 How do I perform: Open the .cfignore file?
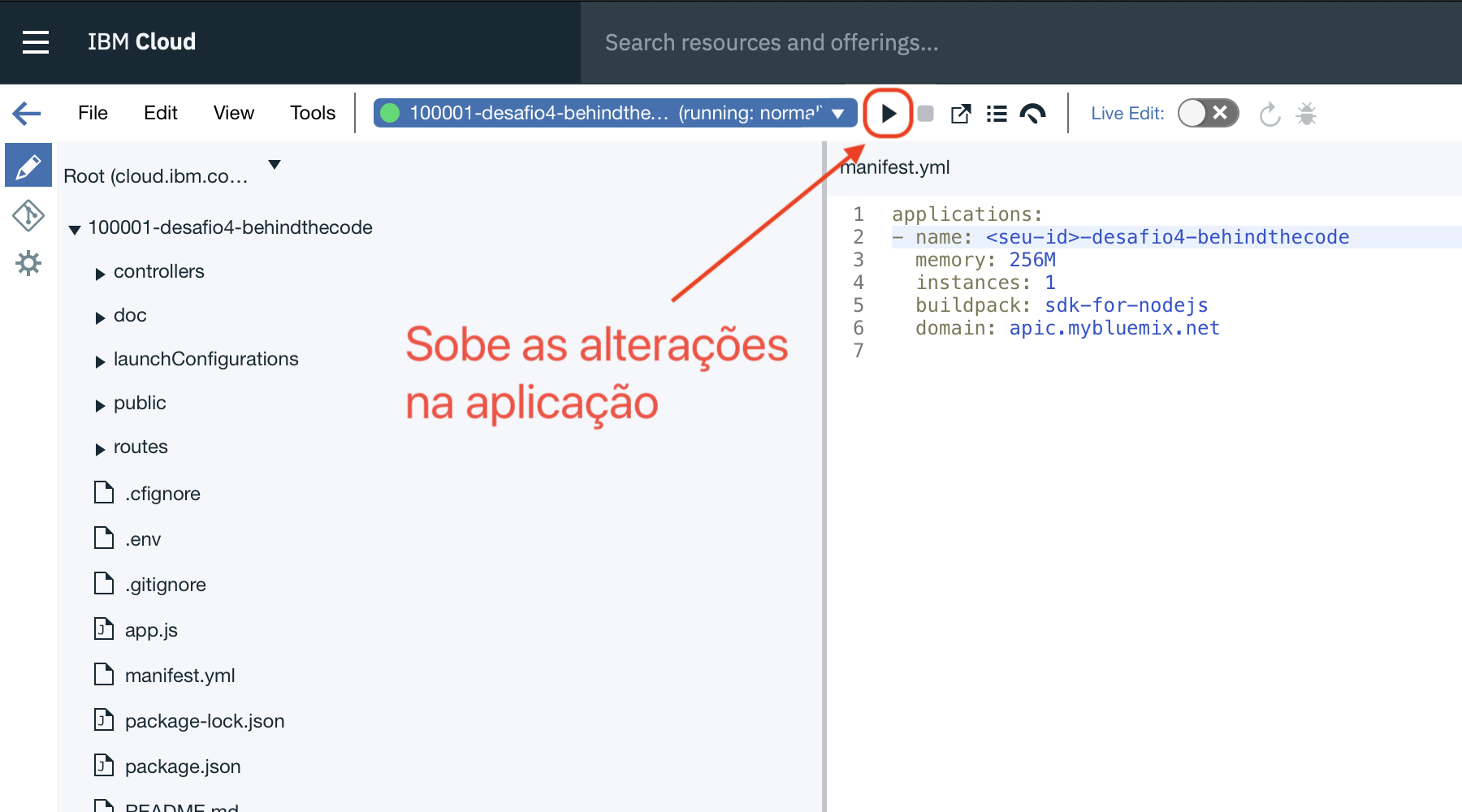click(x=162, y=494)
